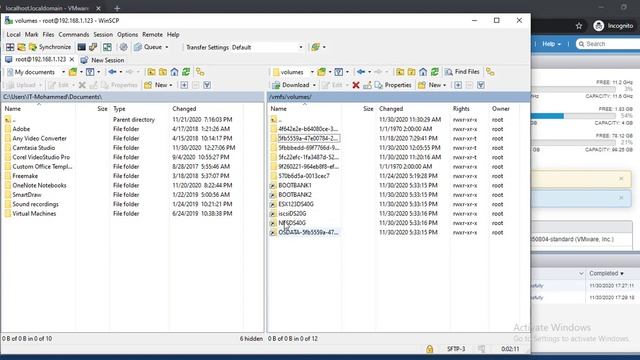Select the OneNote Notebooks folder
This screenshot has width=640, height=360.
39,185
